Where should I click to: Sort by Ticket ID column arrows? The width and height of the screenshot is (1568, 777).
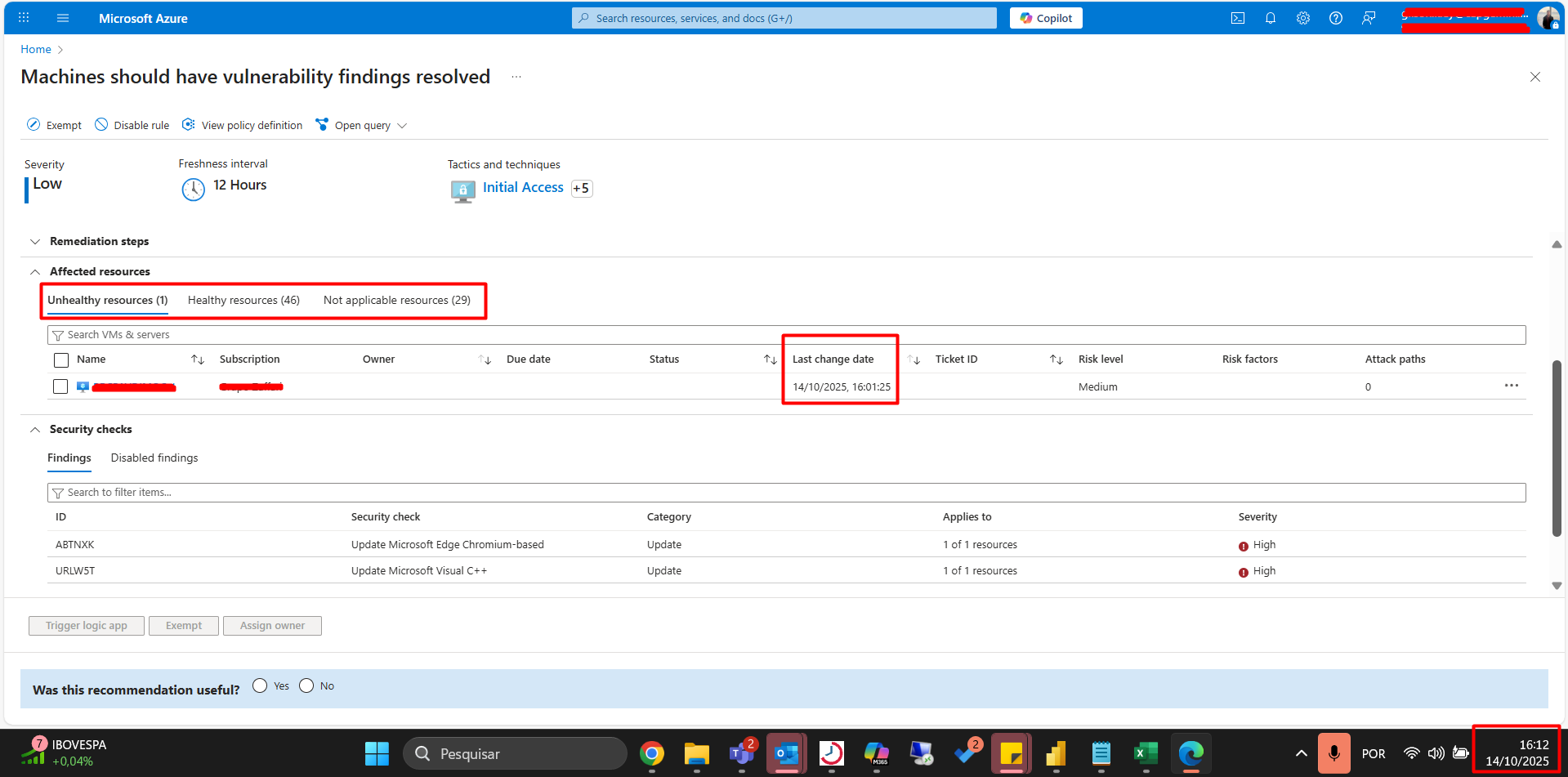point(1057,359)
